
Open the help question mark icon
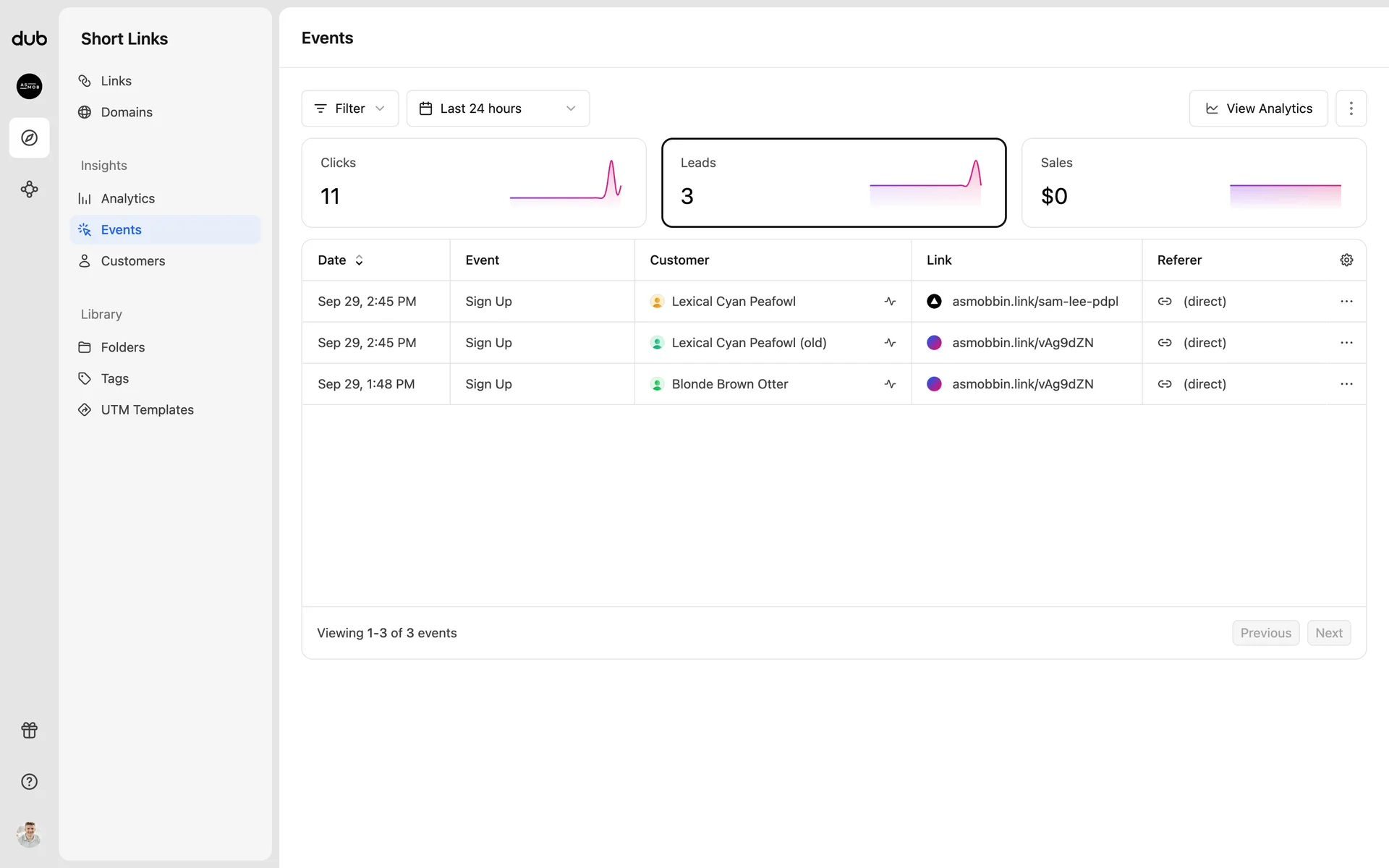point(29,781)
